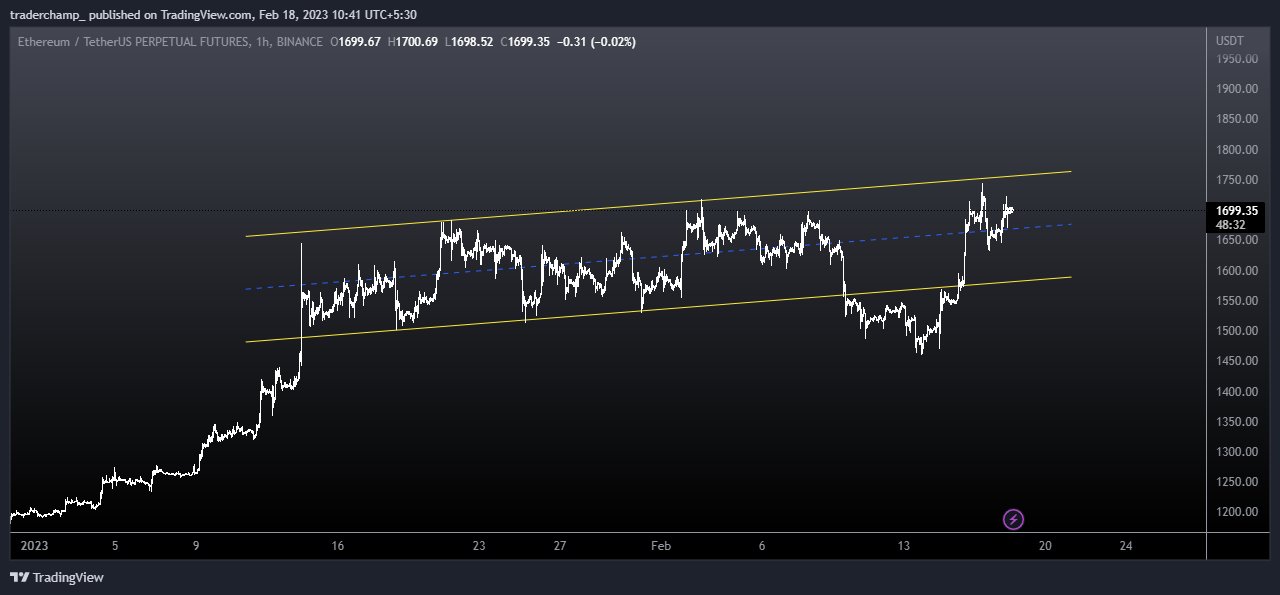1280x595 pixels.
Task: Click the date 23 on time axis
Action: tap(479, 546)
